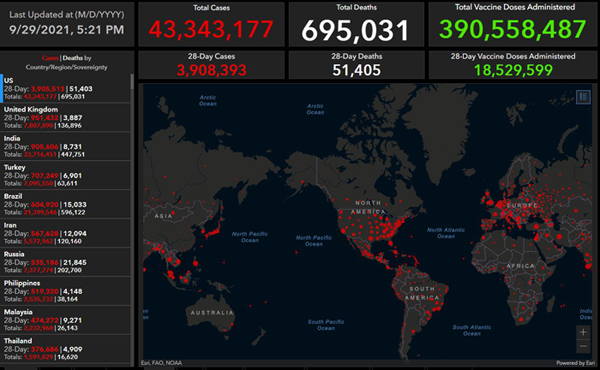Zoom out with the minus button
The height and width of the screenshot is (370, 600).
pyautogui.click(x=583, y=346)
